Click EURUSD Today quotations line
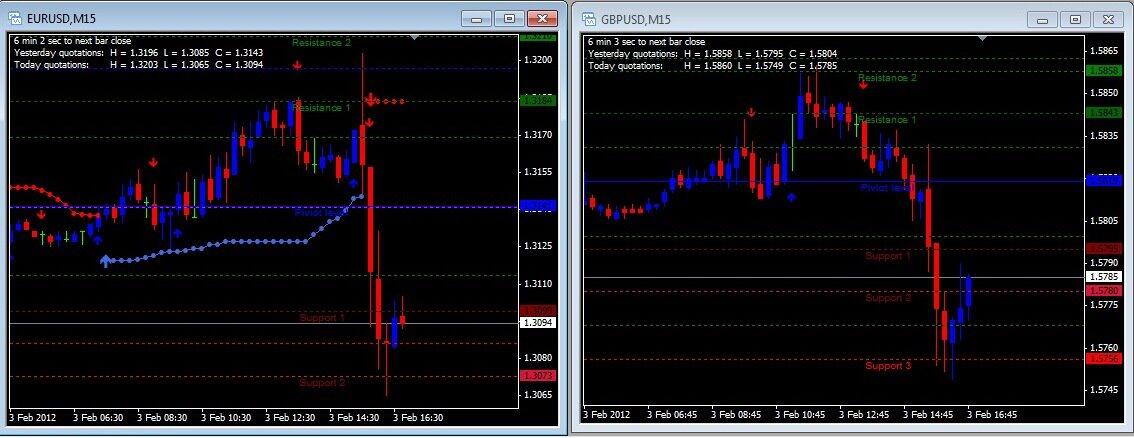Image resolution: width=1134 pixels, height=438 pixels. point(138,64)
